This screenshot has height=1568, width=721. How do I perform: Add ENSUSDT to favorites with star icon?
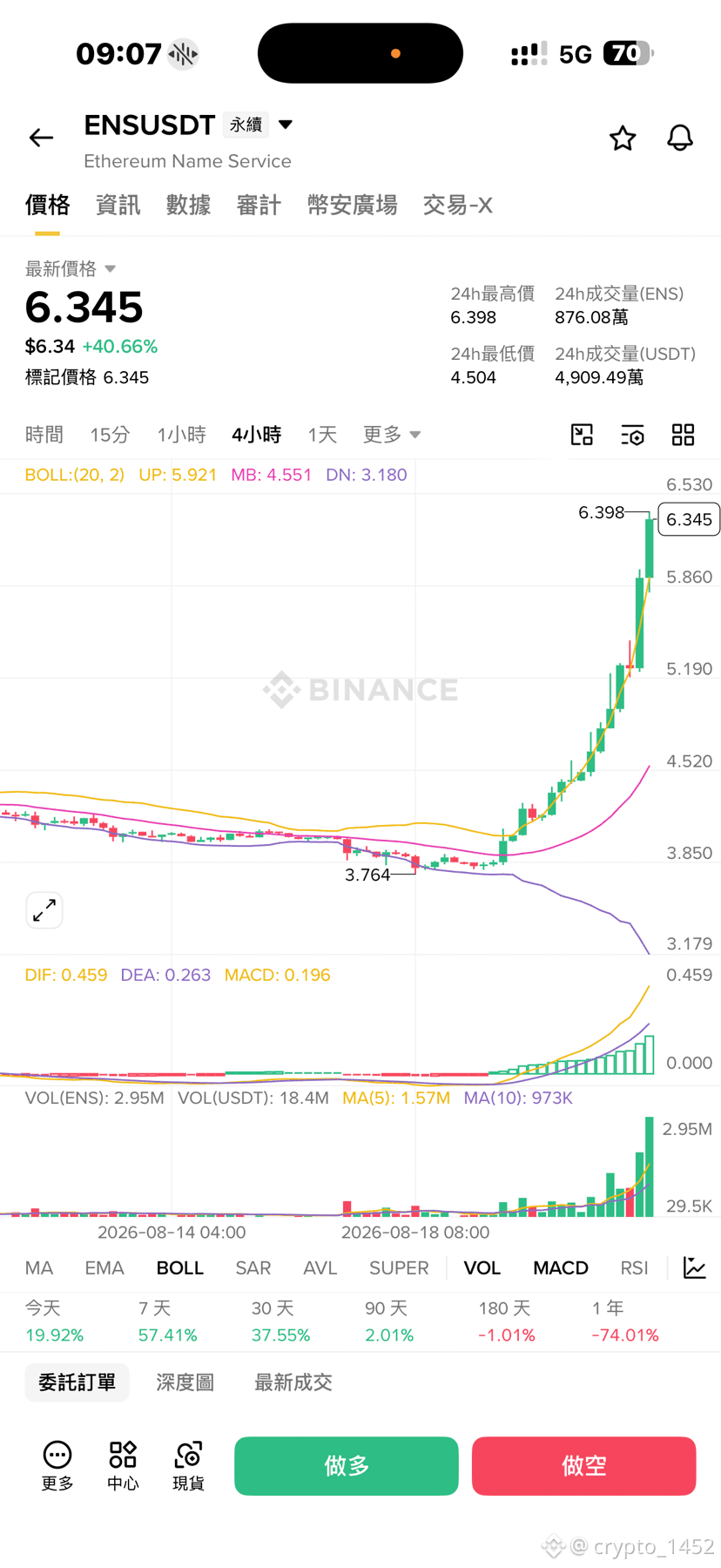coord(623,138)
